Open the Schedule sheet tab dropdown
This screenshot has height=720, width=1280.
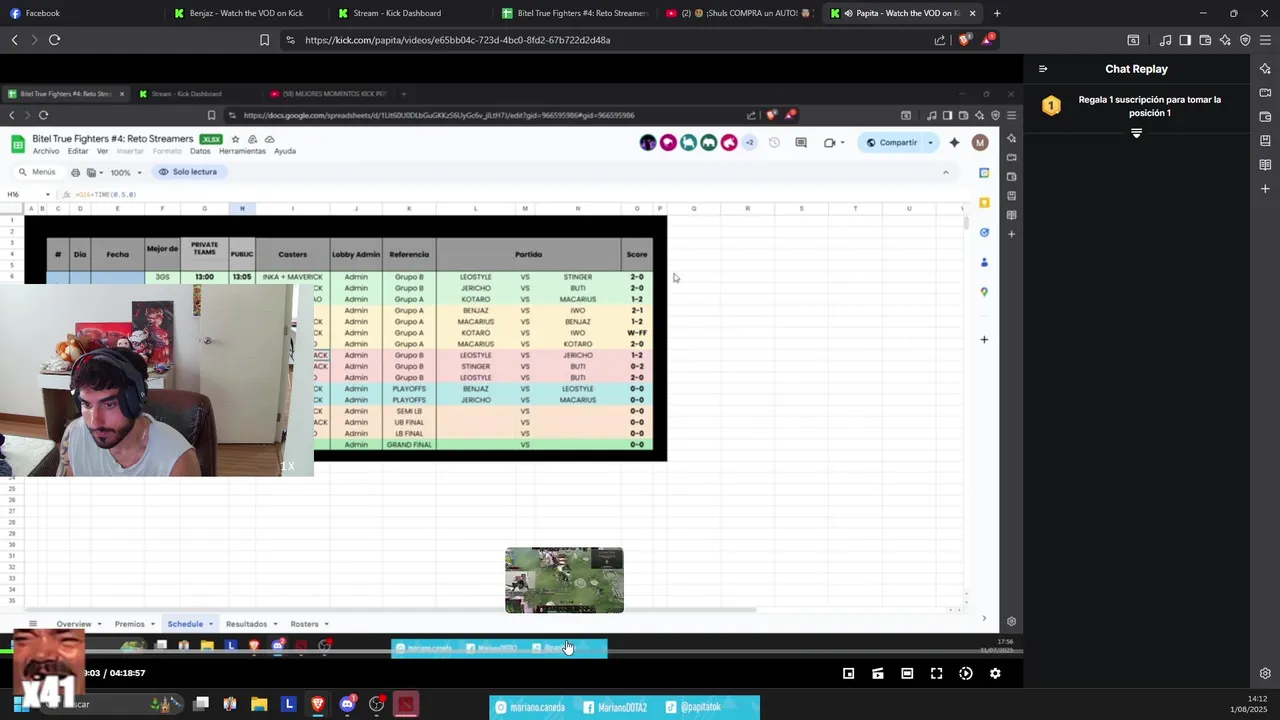[x=210, y=624]
